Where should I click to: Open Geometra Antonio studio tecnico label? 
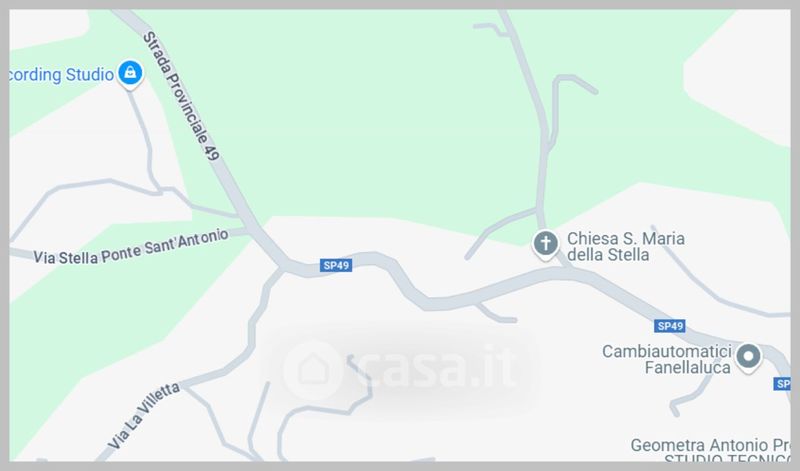click(711, 452)
